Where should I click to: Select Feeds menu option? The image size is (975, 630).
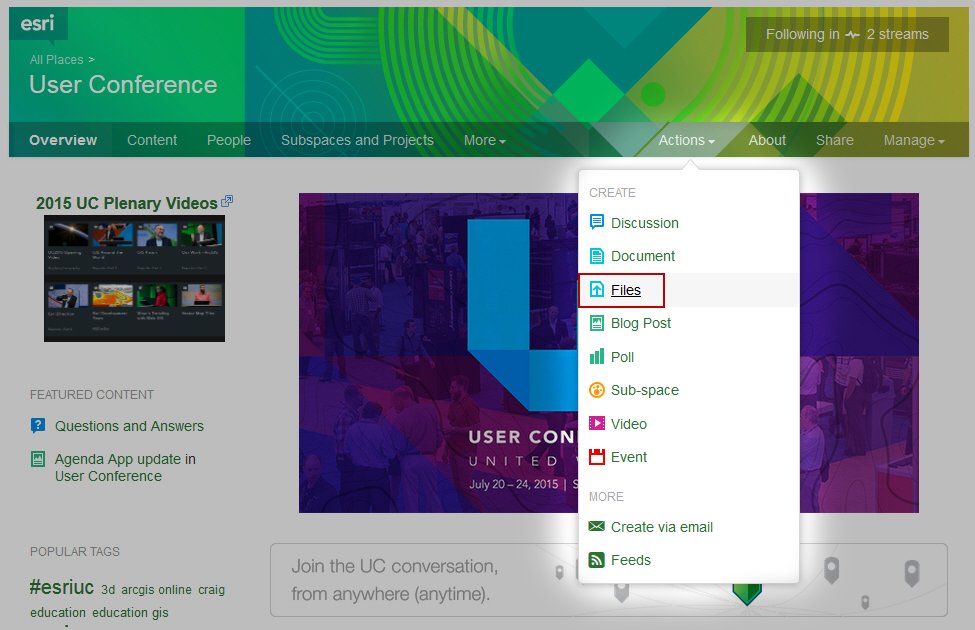tap(688, 560)
